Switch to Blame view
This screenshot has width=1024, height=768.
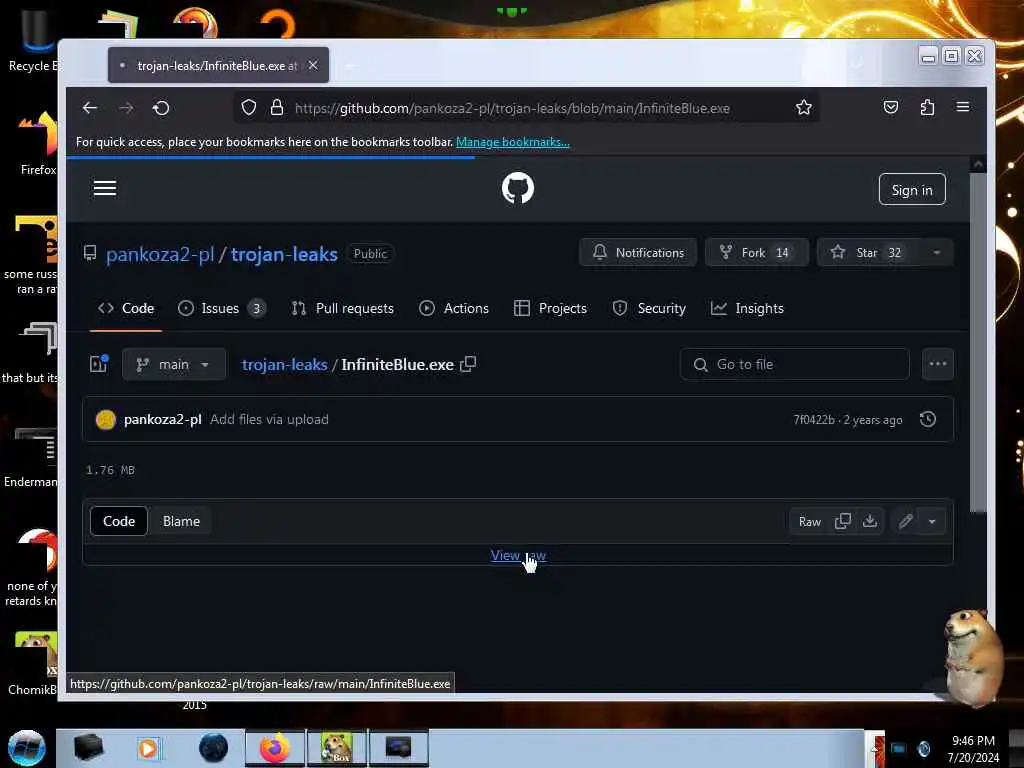click(181, 521)
